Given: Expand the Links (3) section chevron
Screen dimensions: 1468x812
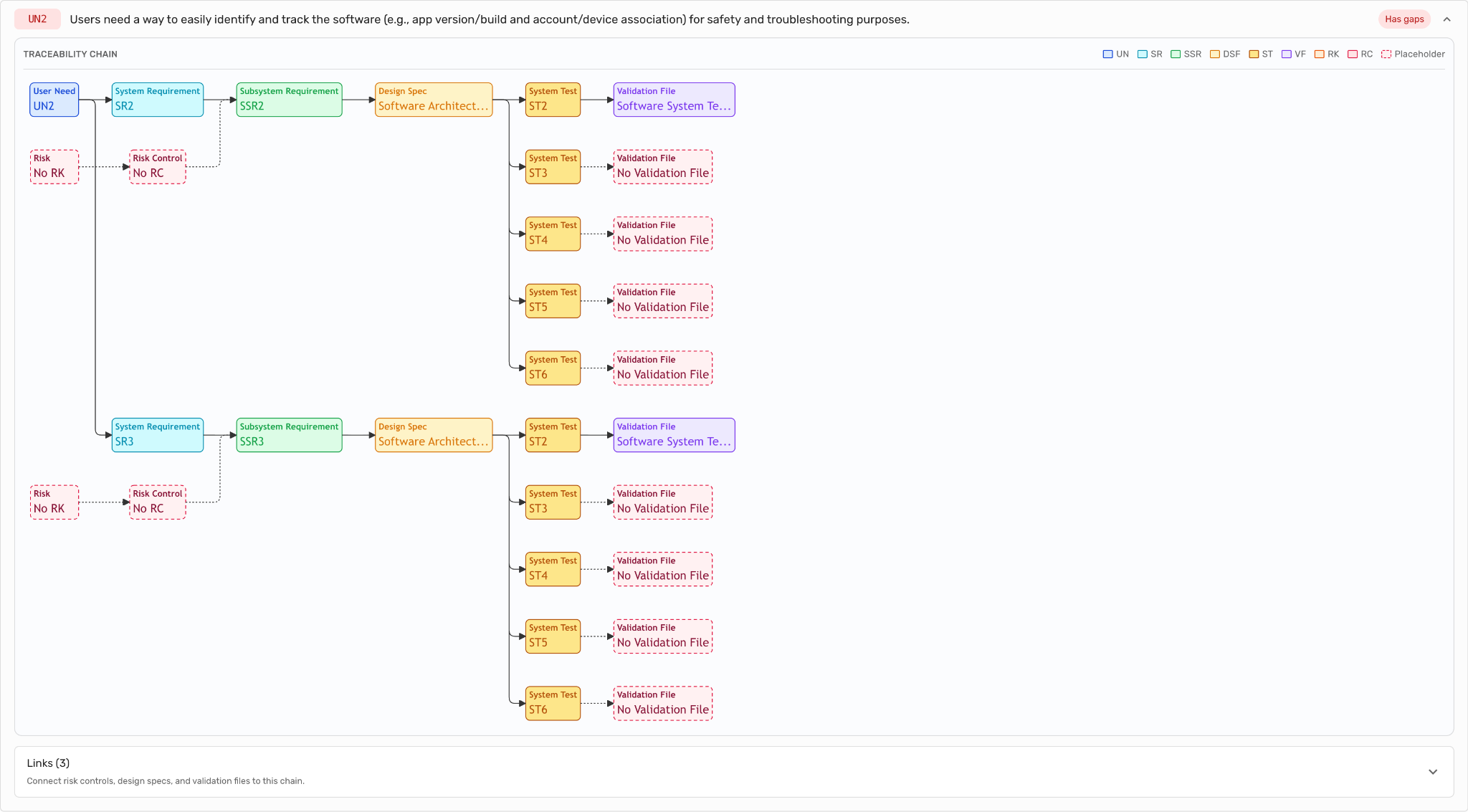Looking at the screenshot, I should point(1433,772).
